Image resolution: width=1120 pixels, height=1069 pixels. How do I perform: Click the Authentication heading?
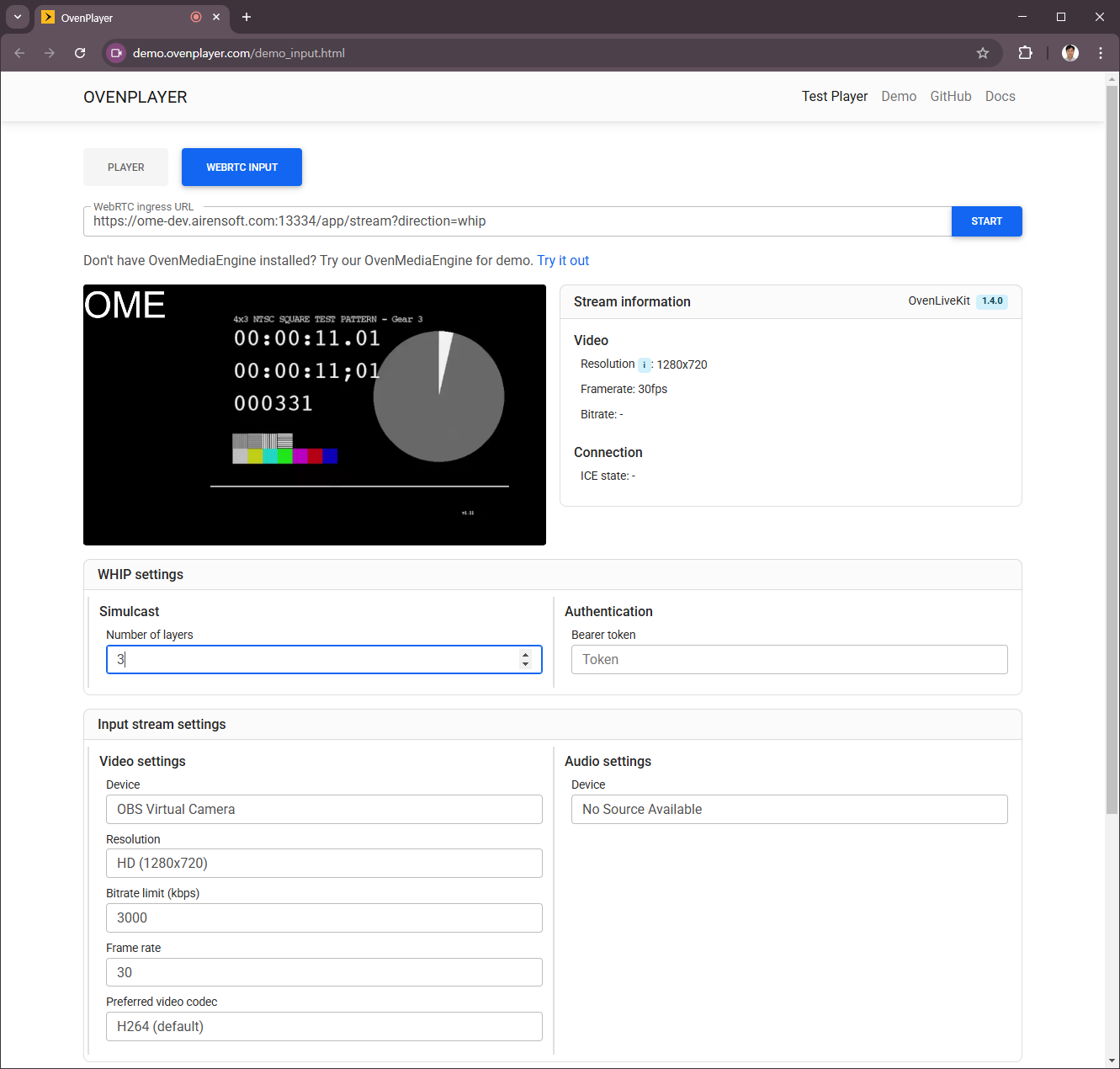608,611
